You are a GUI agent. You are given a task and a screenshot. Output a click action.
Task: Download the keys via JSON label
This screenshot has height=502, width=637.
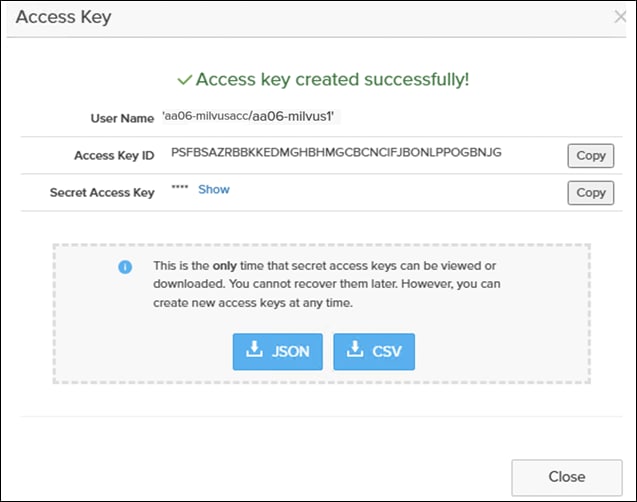pyautogui.click(x=290, y=351)
